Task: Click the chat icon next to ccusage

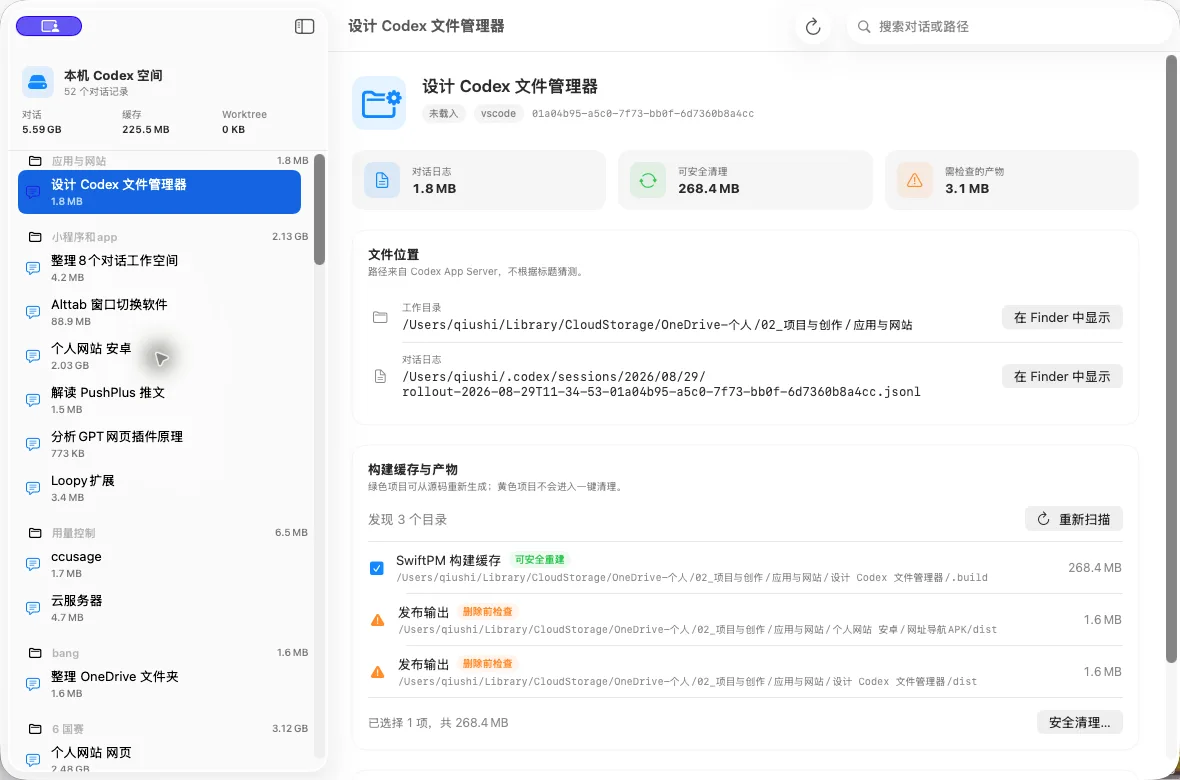Action: click(33, 564)
